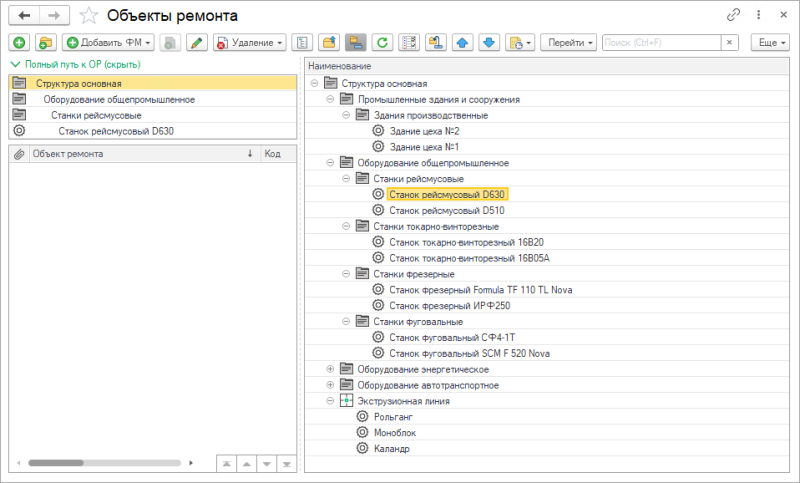
Task: Open the Добавить ФМ dropdown
Action: point(108,42)
